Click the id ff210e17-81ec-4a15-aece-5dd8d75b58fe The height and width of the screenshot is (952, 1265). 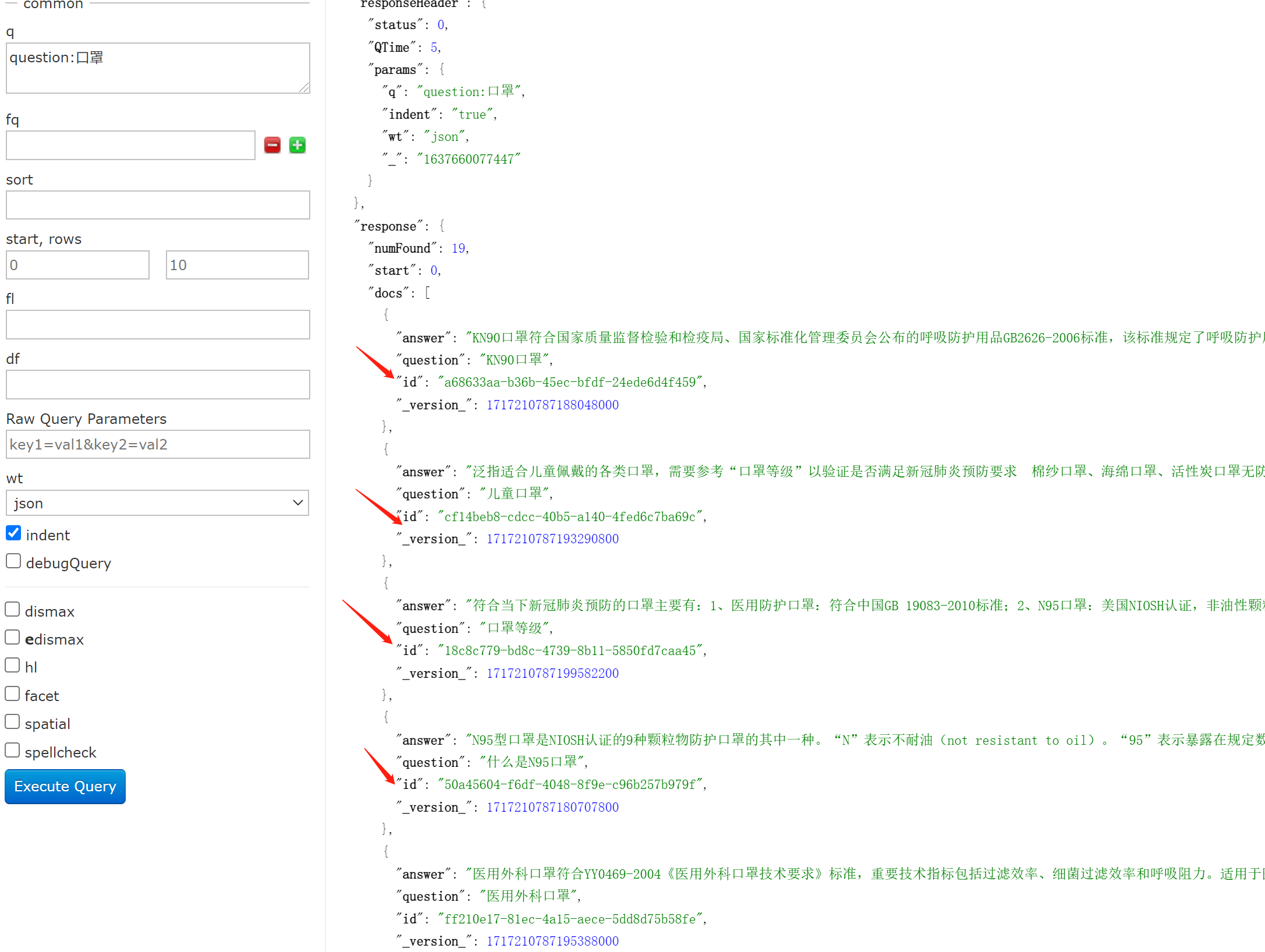tap(570, 919)
